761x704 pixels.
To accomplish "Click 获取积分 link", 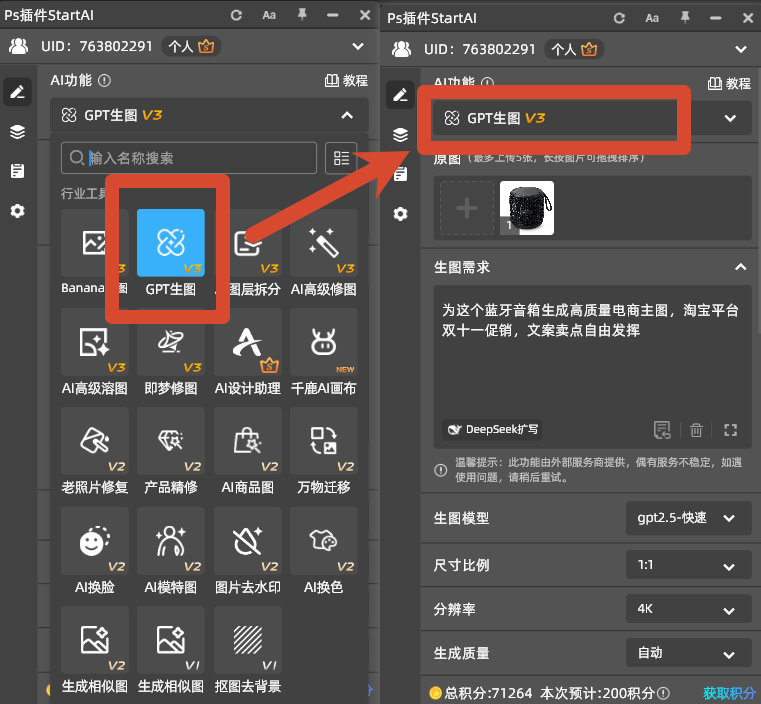I will (729, 693).
